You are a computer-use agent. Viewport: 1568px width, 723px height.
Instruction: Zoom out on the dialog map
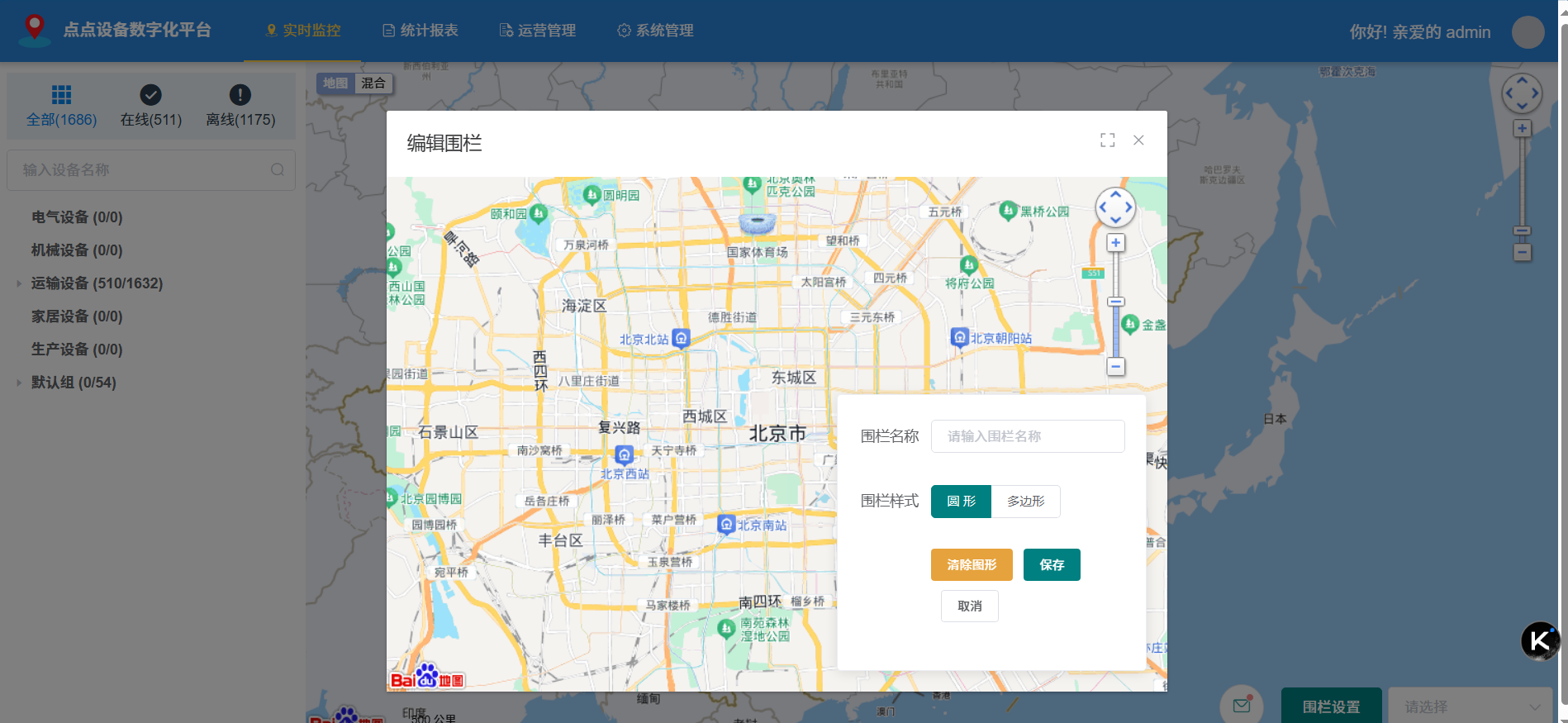(x=1115, y=366)
